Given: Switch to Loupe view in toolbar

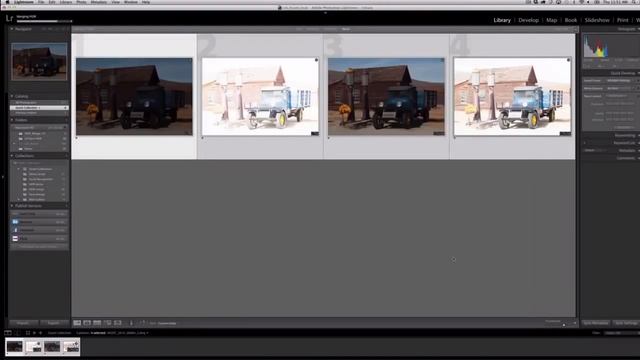Looking at the screenshot, I should tap(87, 323).
